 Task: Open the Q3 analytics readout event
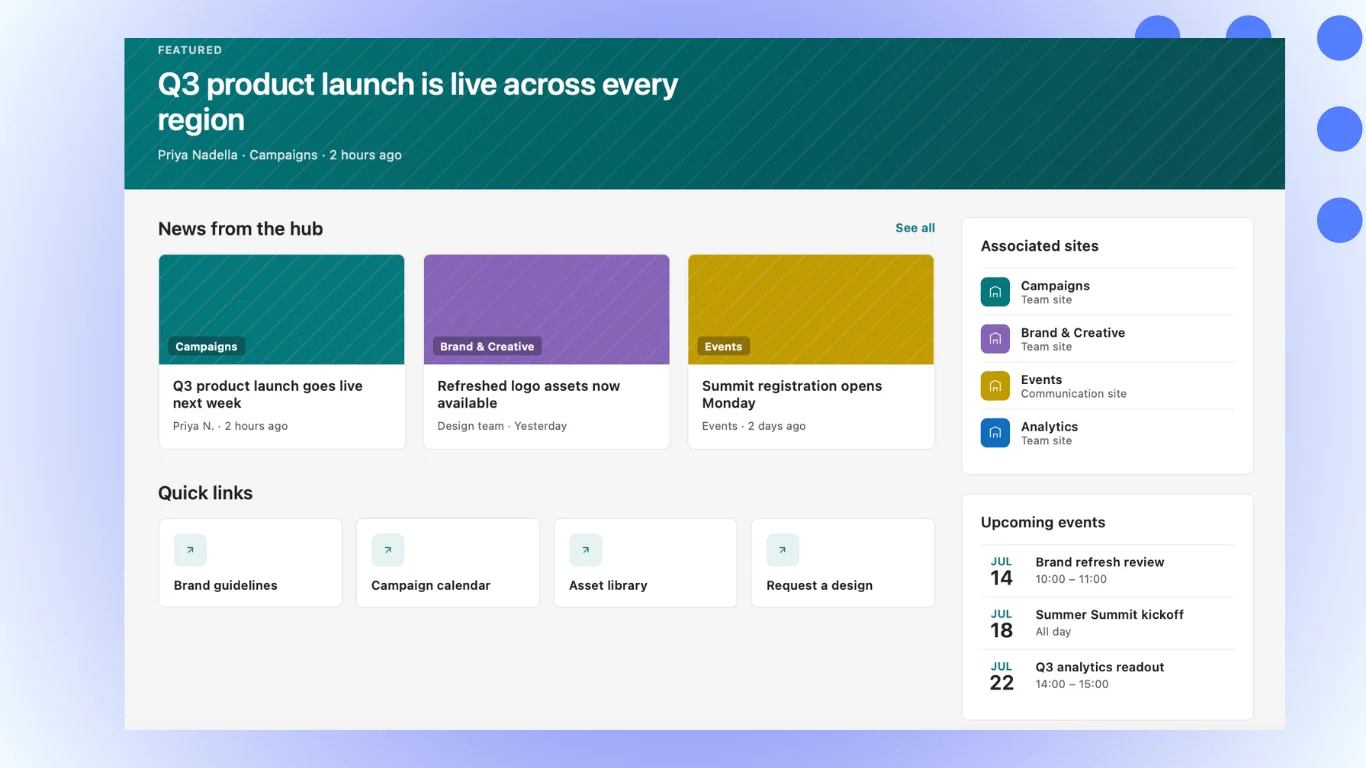pyautogui.click(x=1108, y=675)
